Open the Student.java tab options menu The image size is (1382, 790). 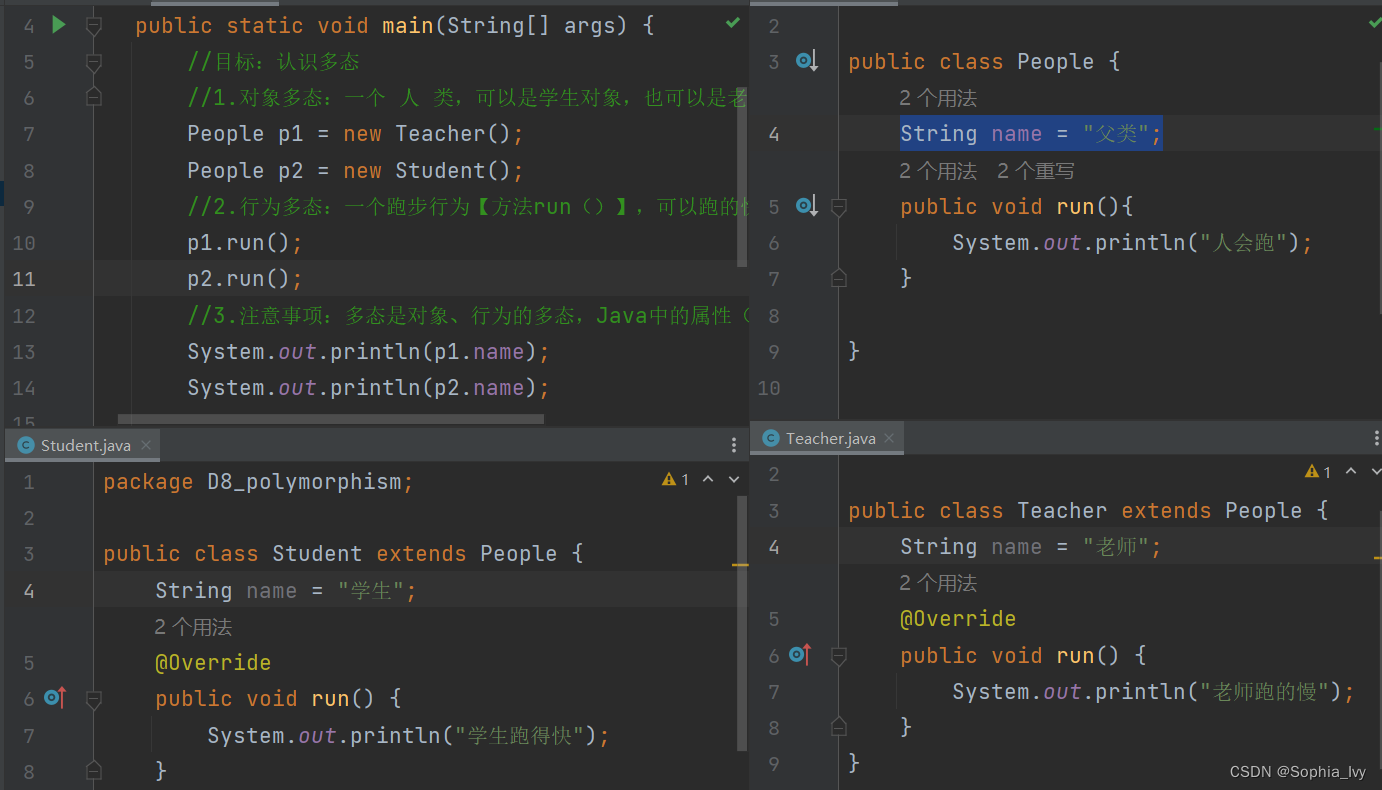[x=734, y=445]
